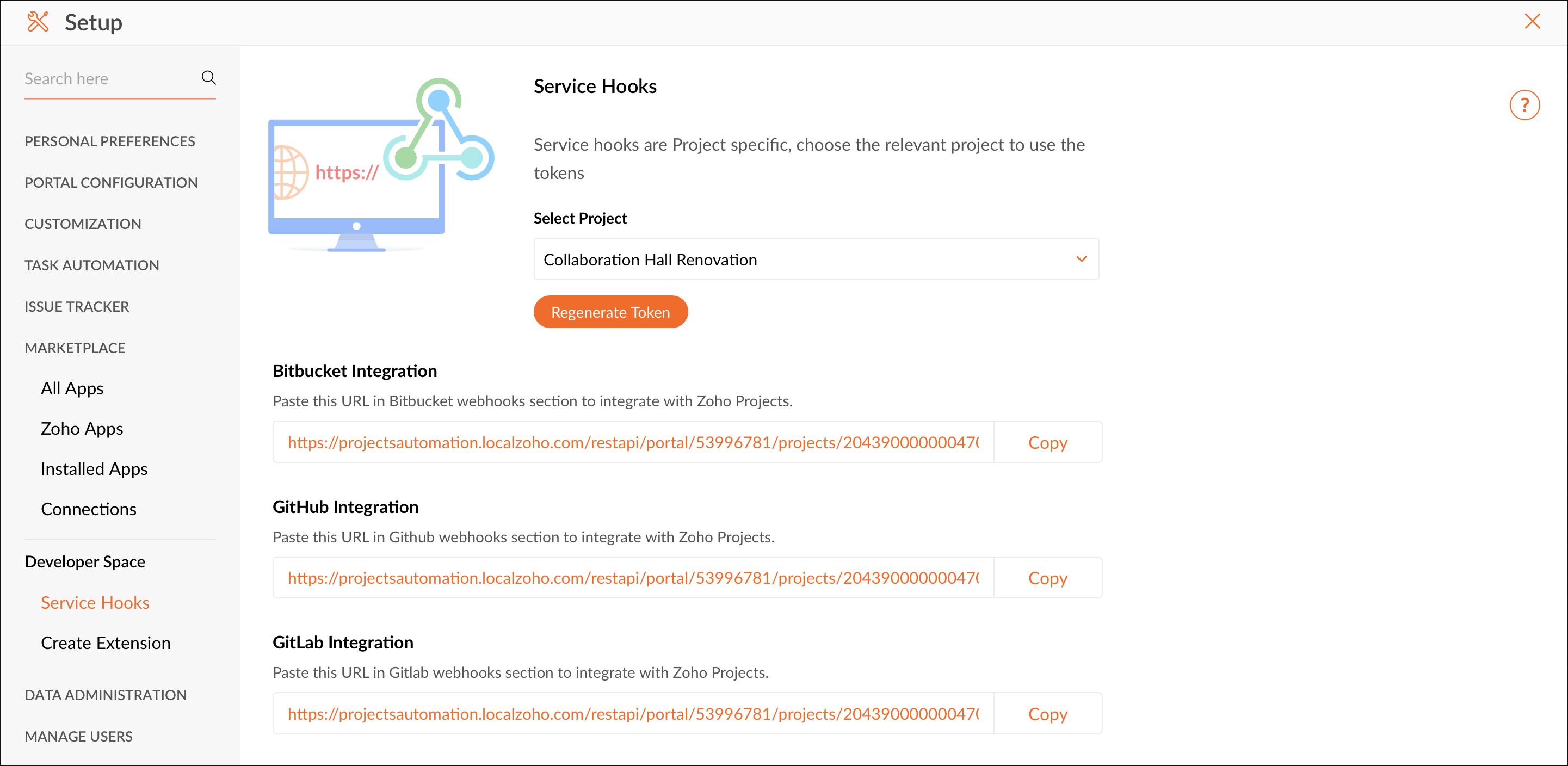
Task: Click the Service Hooks webhook illustration
Action: point(380,165)
